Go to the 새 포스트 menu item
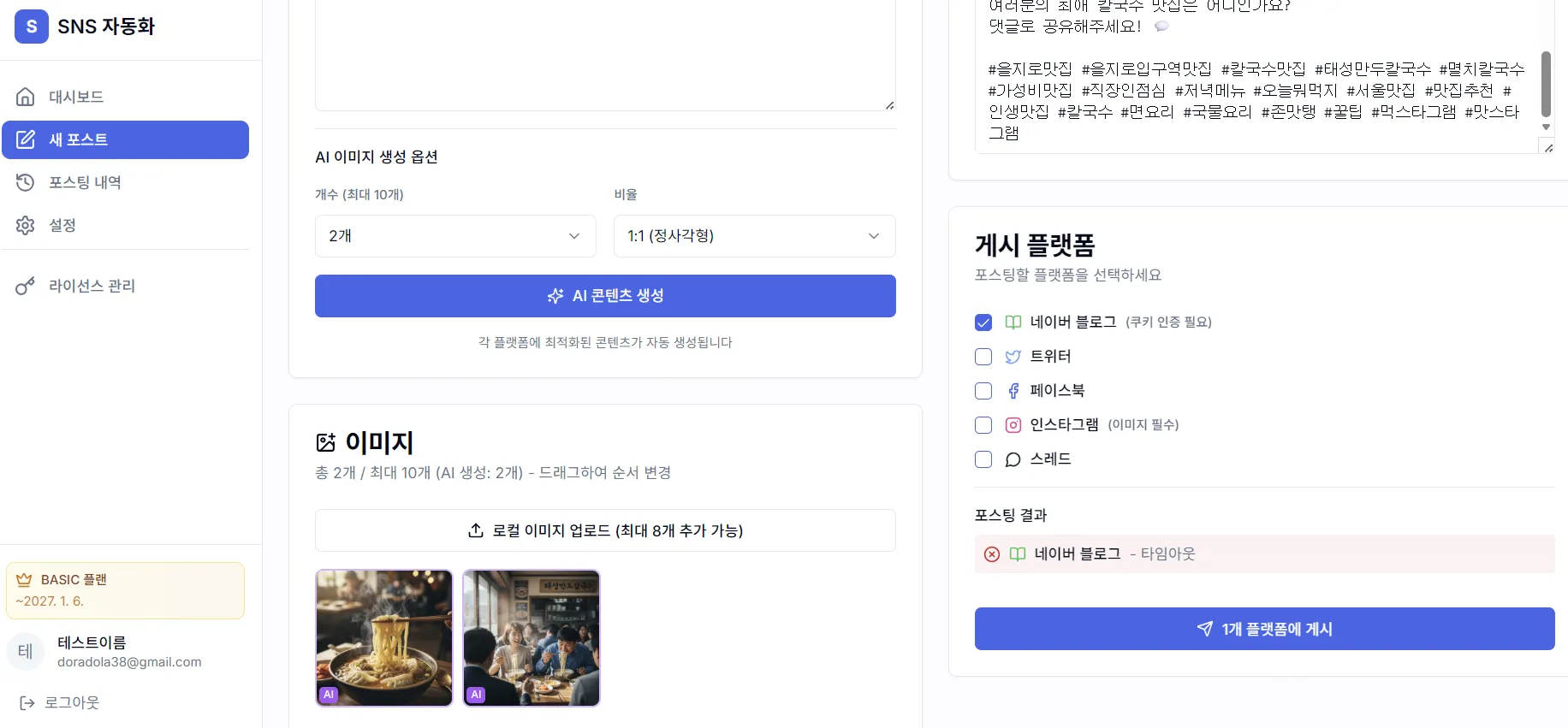 click(125, 139)
